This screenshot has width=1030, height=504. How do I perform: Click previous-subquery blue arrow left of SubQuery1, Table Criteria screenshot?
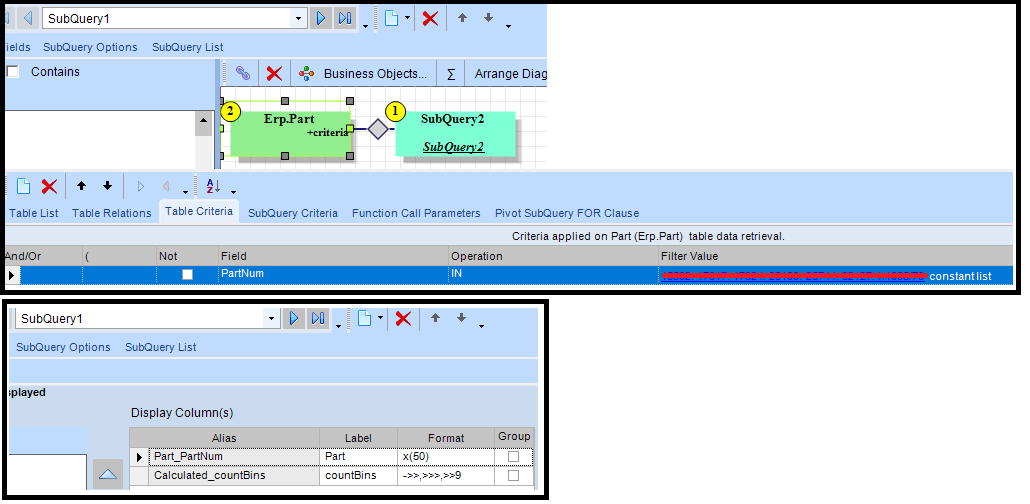click(x=28, y=18)
